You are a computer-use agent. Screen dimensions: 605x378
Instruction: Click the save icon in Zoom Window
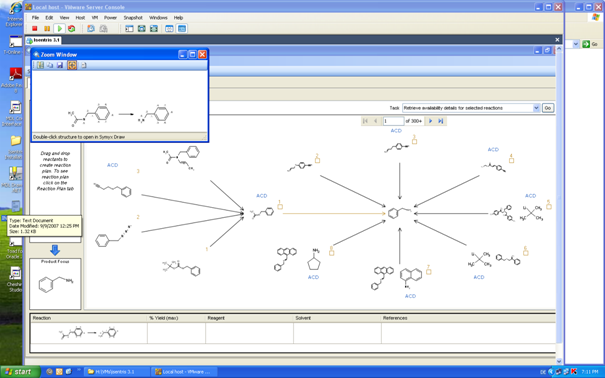[60, 65]
